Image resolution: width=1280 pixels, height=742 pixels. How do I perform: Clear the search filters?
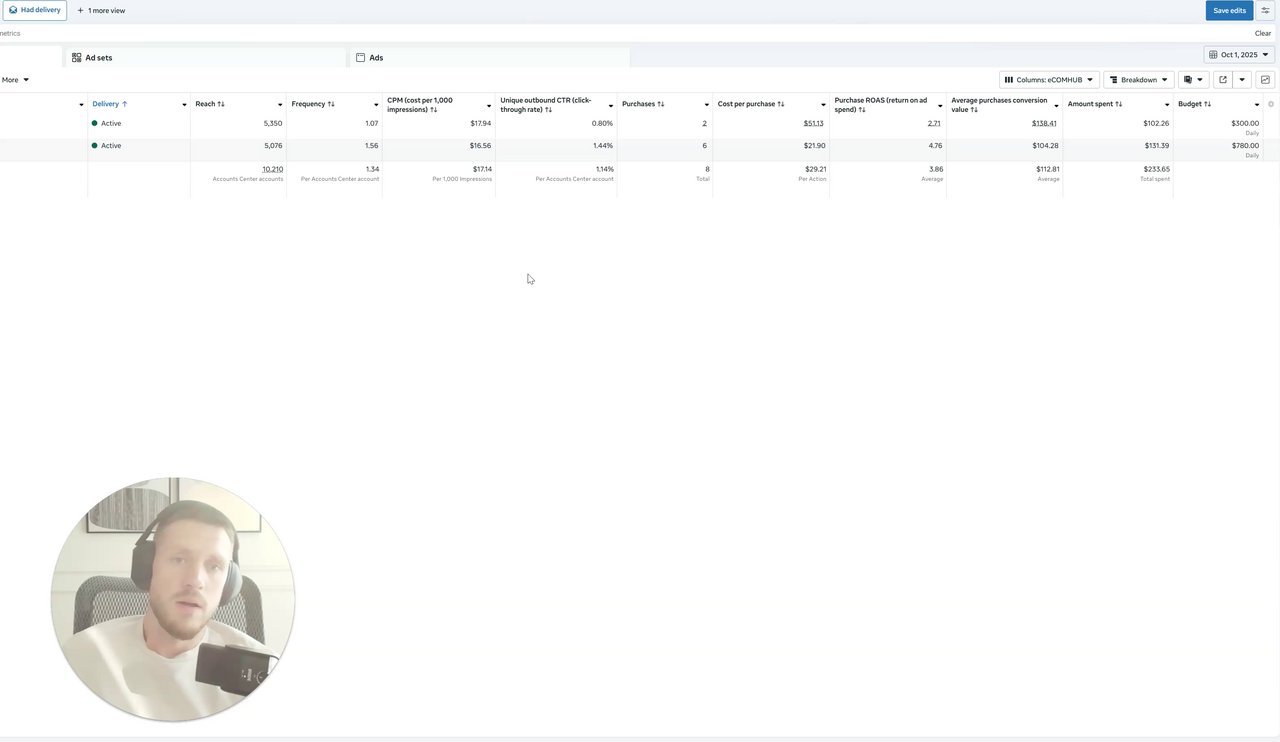pyautogui.click(x=1263, y=33)
